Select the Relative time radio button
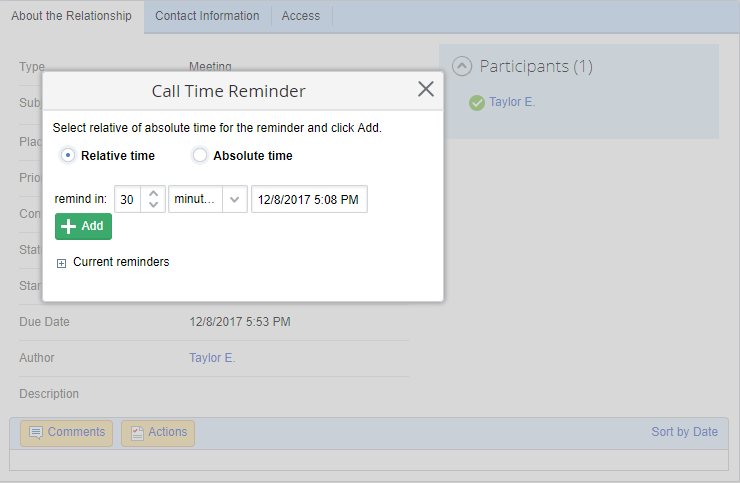The height and width of the screenshot is (483, 740). tap(68, 155)
